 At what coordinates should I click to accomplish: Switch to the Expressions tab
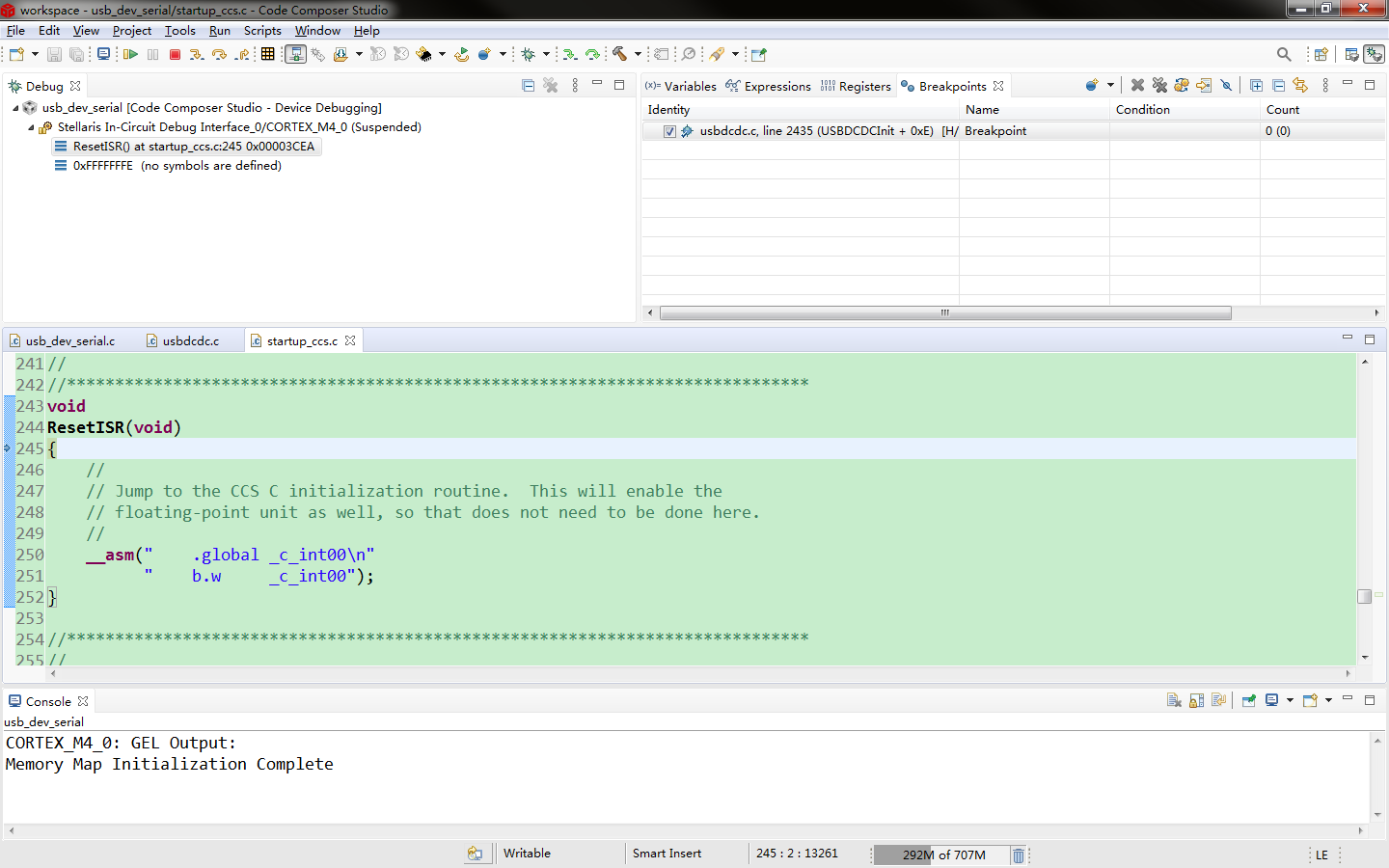(769, 87)
